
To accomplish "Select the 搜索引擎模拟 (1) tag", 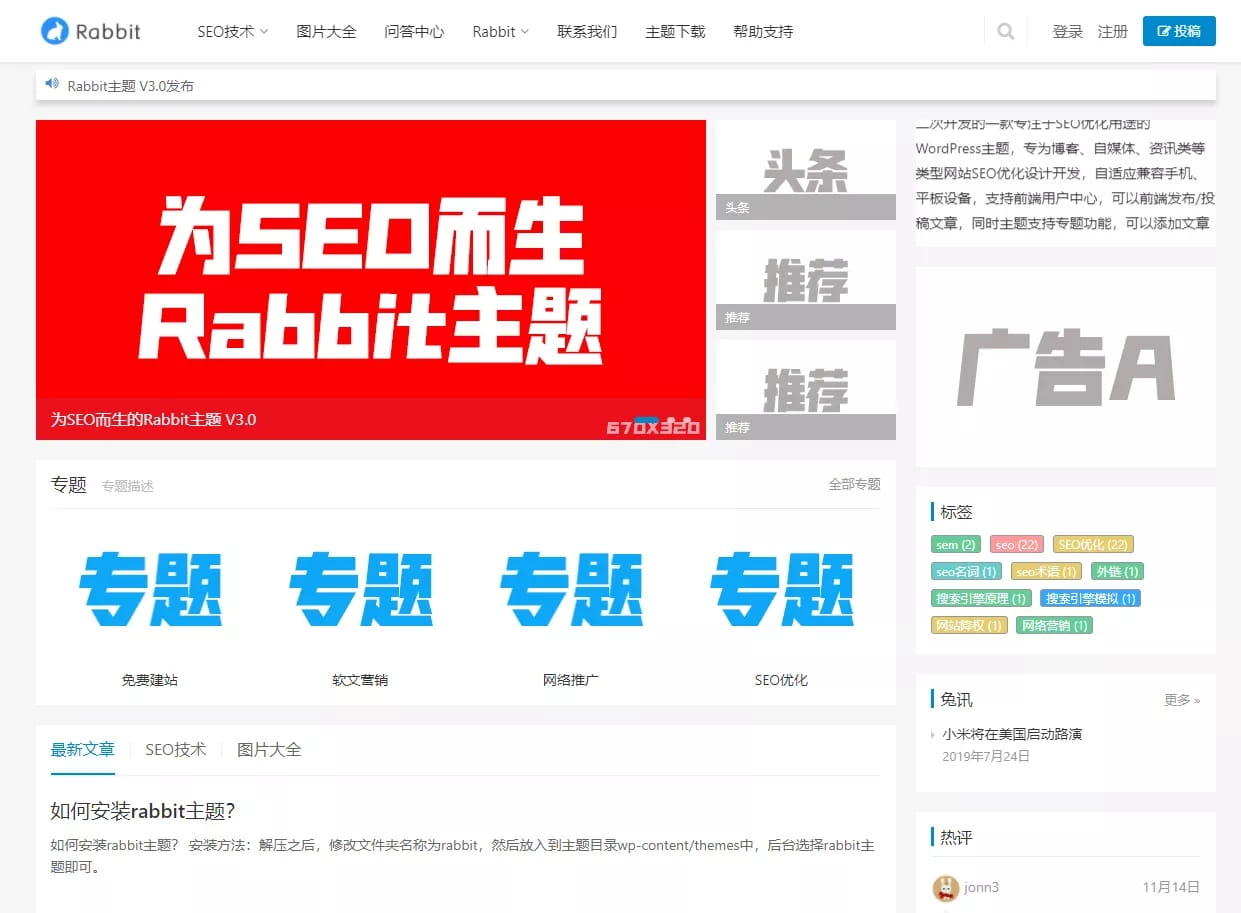I will [1091, 597].
